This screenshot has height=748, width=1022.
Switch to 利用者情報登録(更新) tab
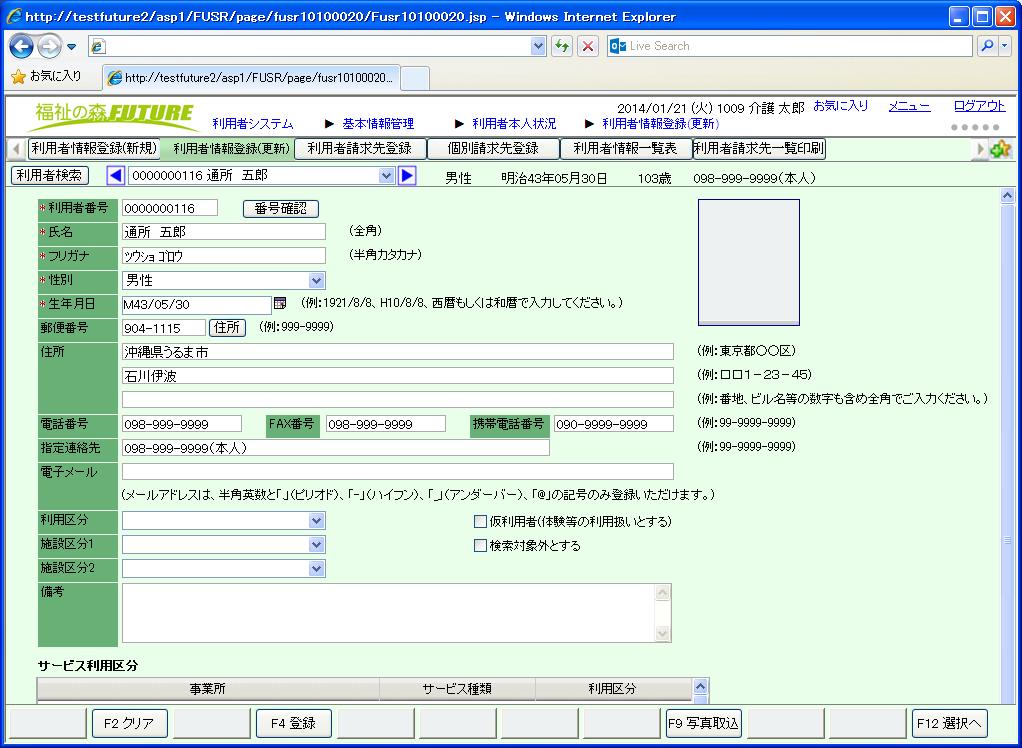click(231, 149)
